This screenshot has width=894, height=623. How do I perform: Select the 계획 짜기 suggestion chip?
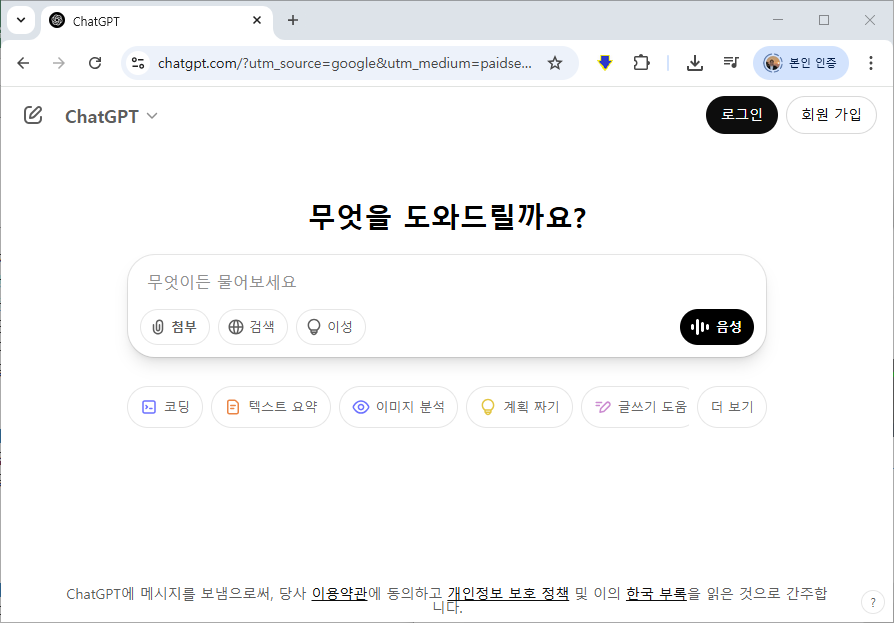[x=519, y=407]
